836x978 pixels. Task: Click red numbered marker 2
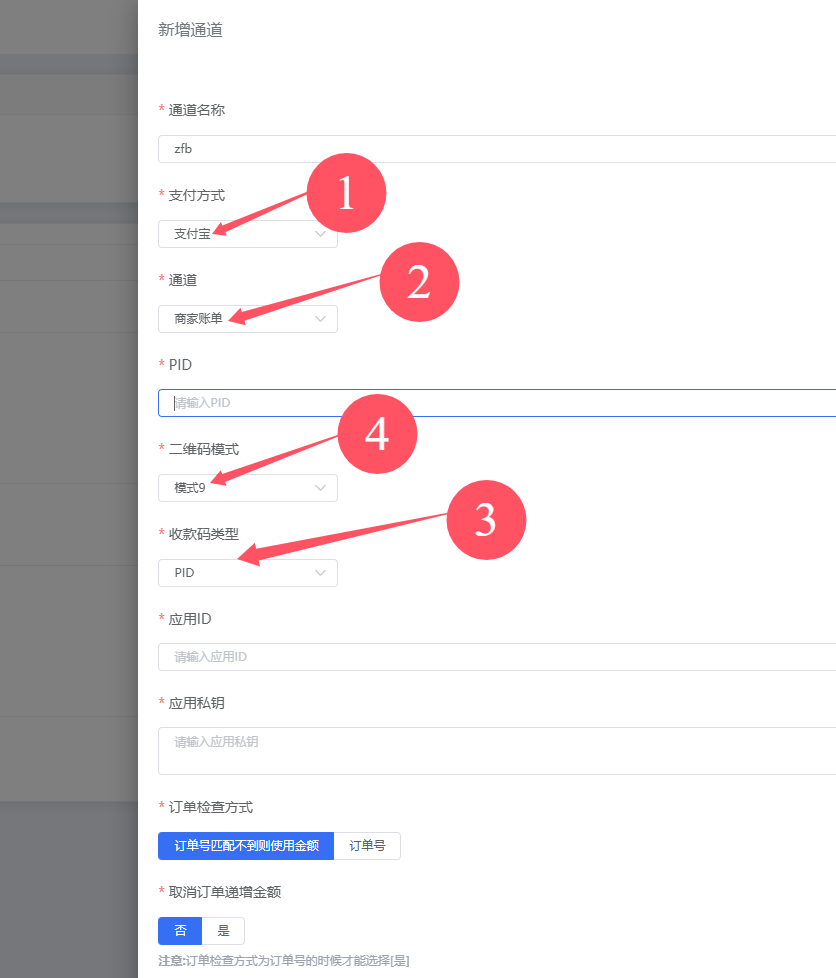click(x=418, y=282)
